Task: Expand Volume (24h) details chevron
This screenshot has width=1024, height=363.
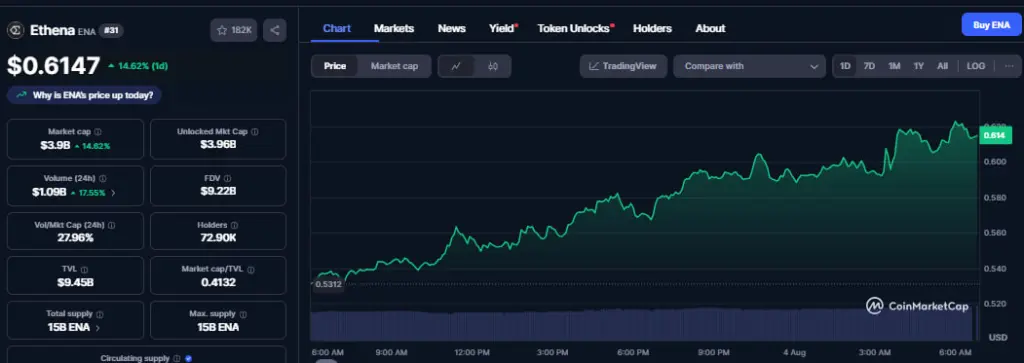Action: [113, 193]
